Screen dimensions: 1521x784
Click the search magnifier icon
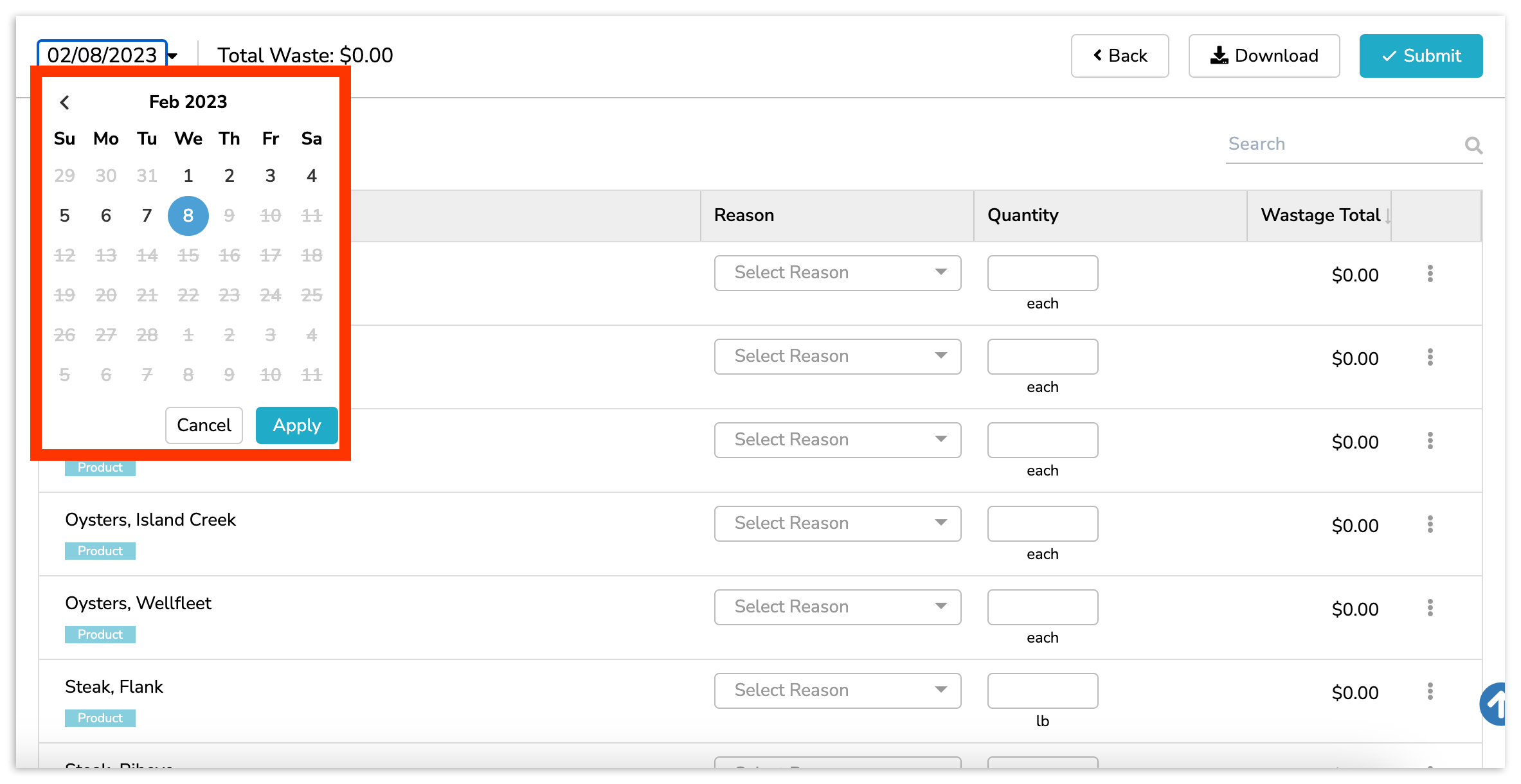1473,145
